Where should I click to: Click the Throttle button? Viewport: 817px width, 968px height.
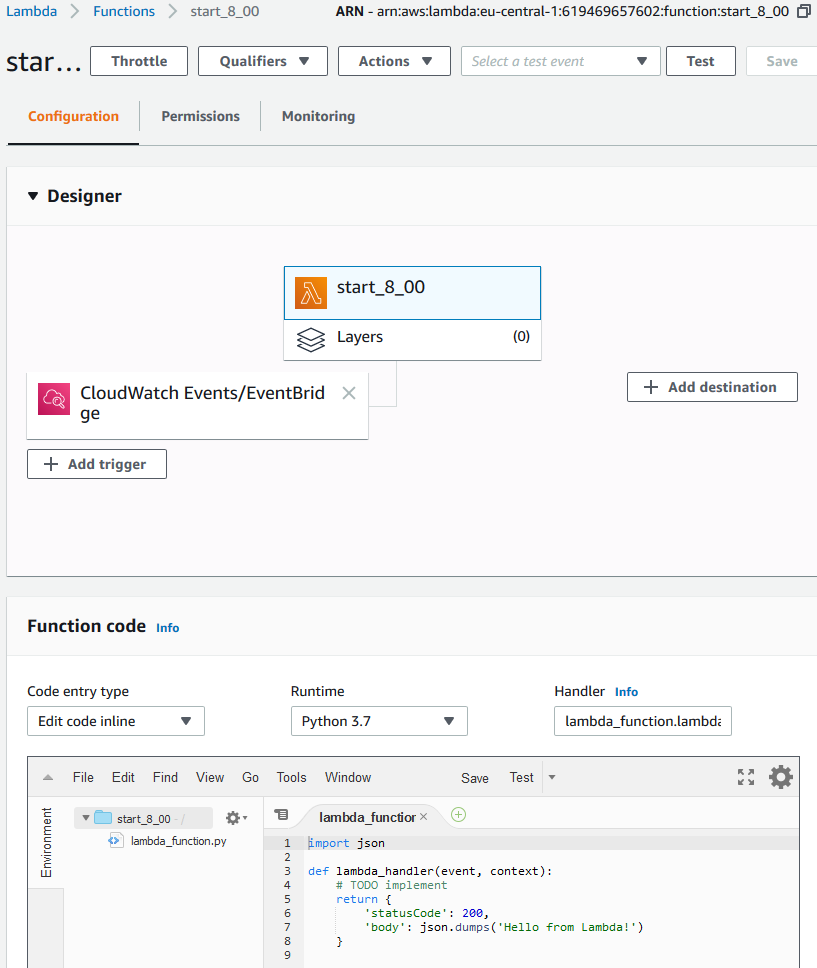[x=139, y=61]
